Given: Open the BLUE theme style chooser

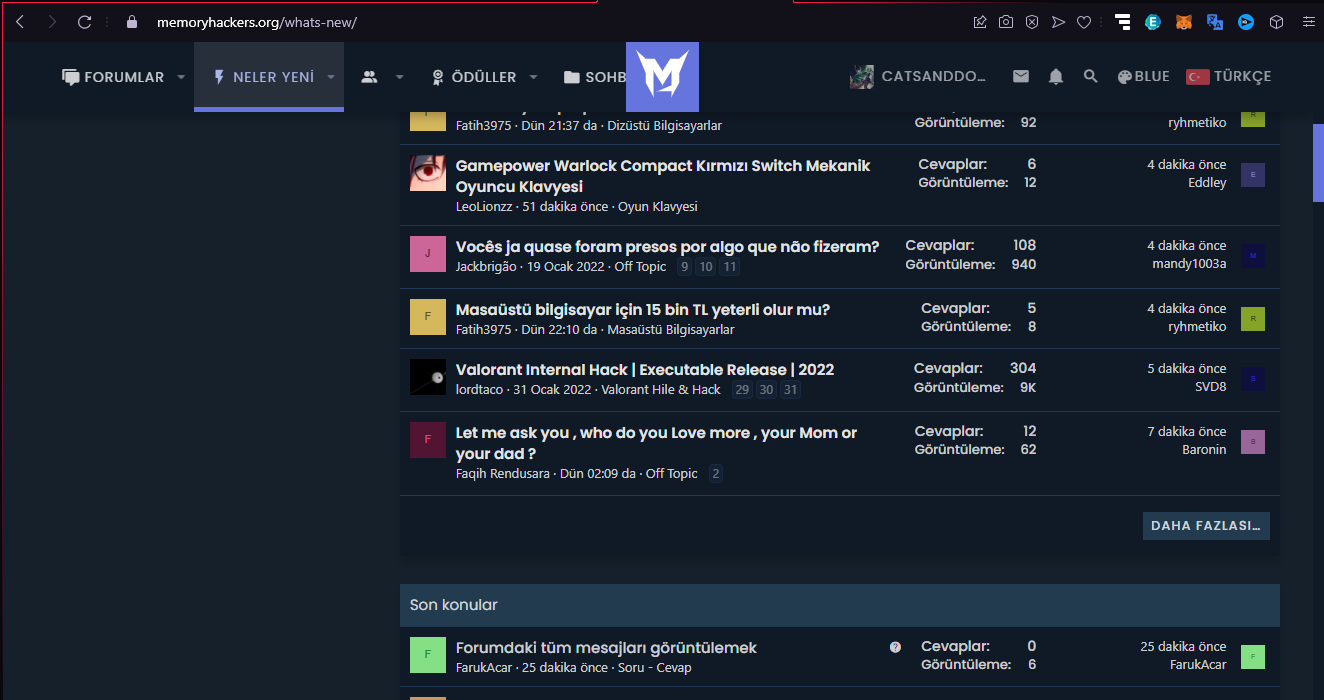Looking at the screenshot, I should [x=1143, y=76].
